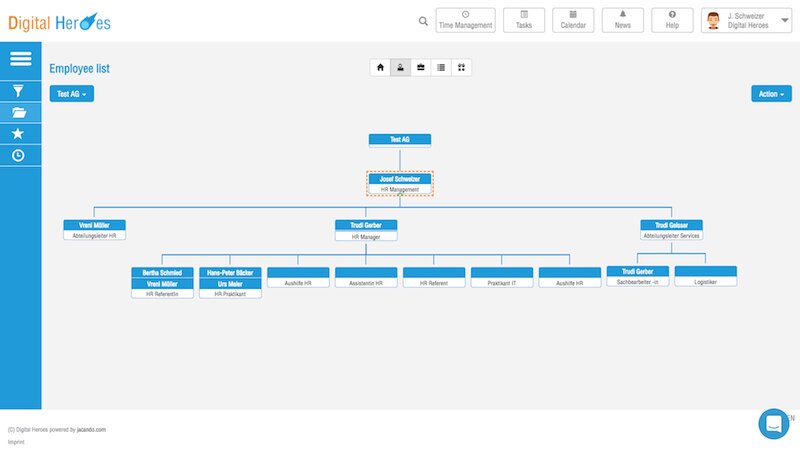
Task: Select the briefcase view icon
Action: tap(421, 68)
